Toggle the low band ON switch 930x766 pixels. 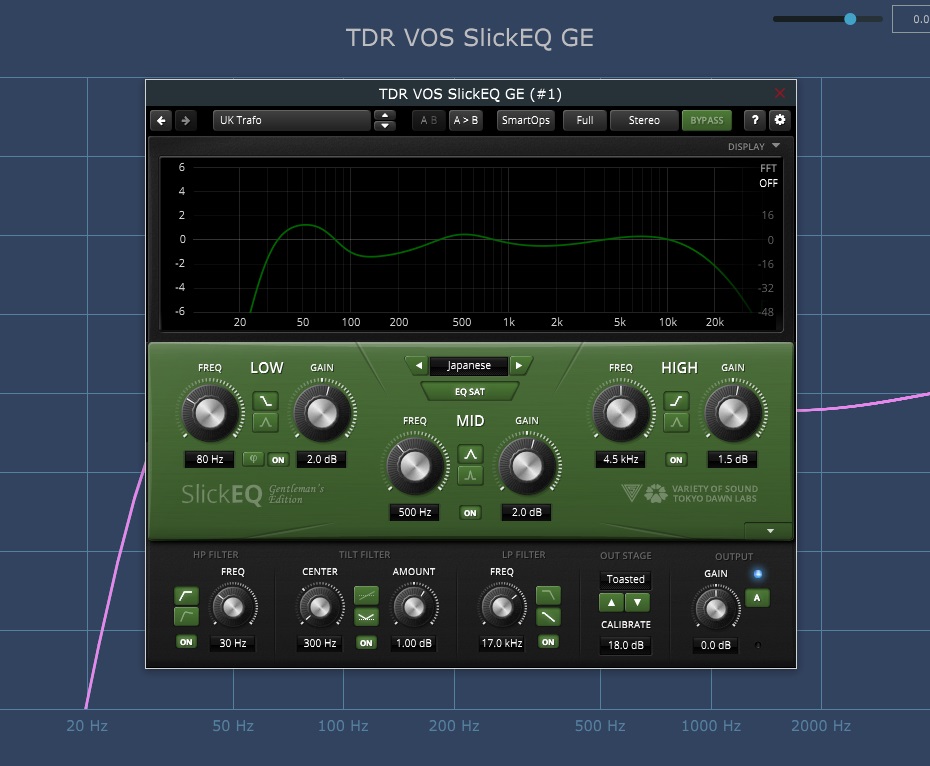click(278, 460)
